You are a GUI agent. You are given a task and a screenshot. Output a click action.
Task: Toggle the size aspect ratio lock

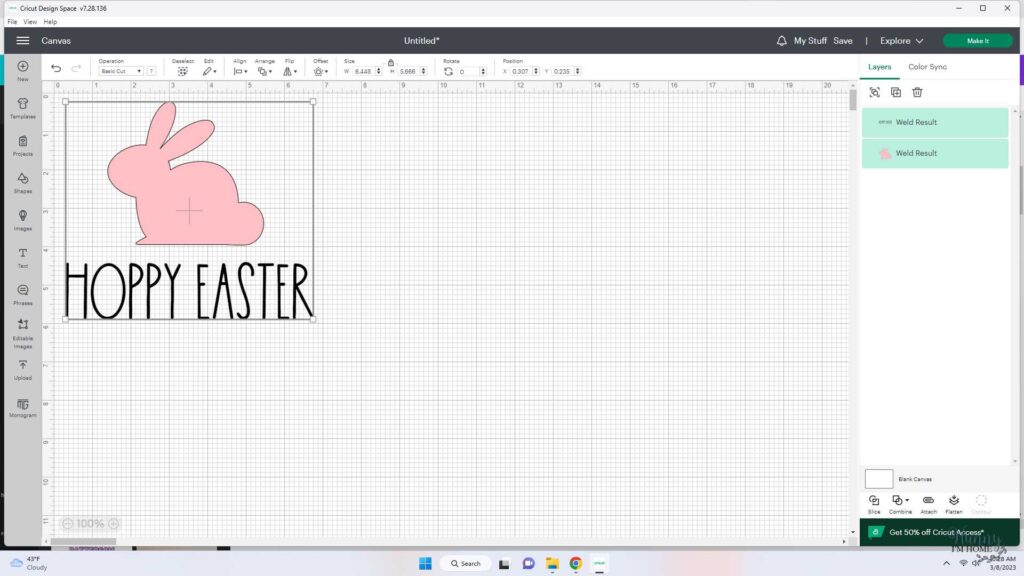[x=391, y=63]
